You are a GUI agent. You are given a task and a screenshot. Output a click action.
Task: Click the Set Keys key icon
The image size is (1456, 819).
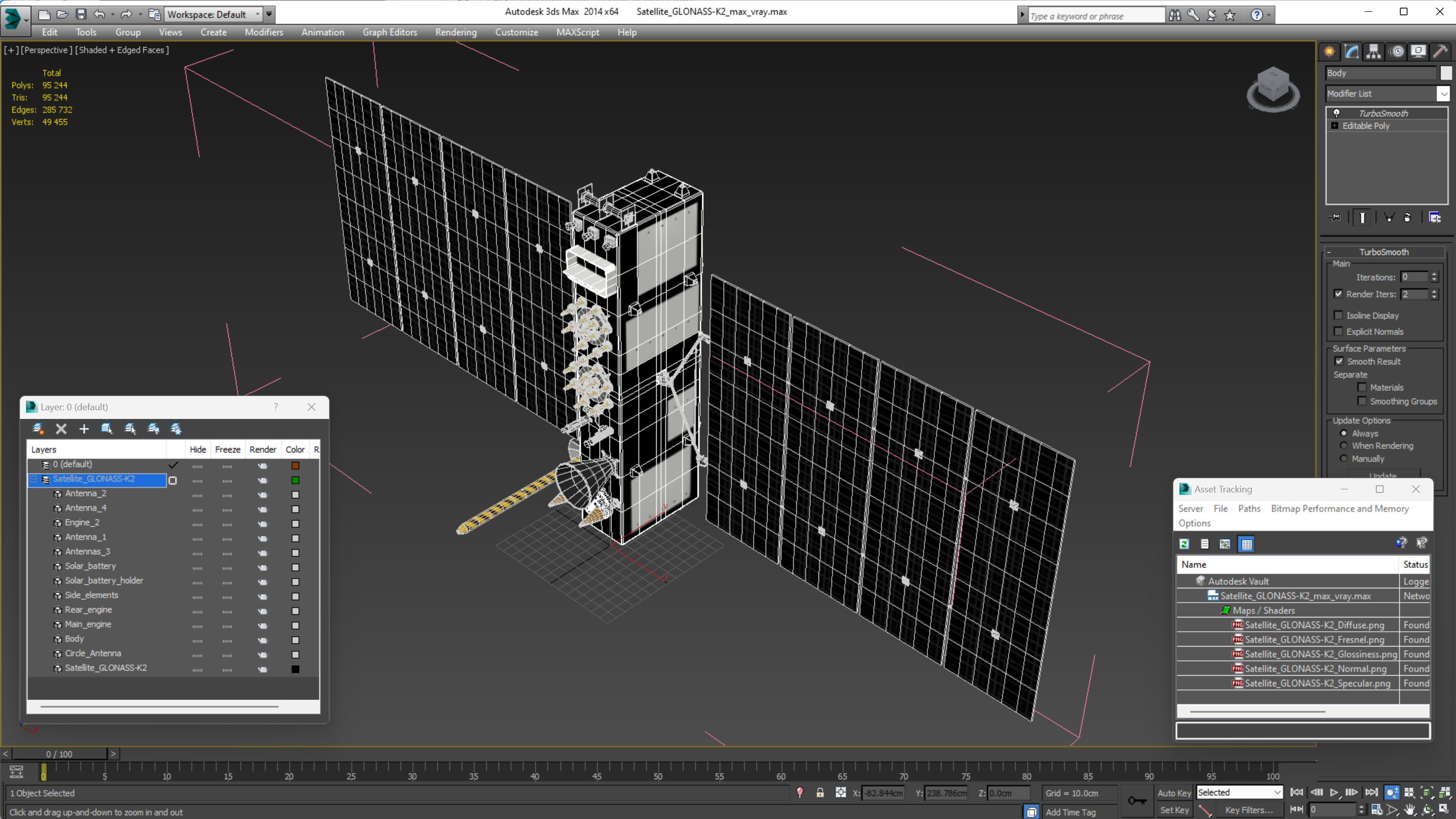1137,801
